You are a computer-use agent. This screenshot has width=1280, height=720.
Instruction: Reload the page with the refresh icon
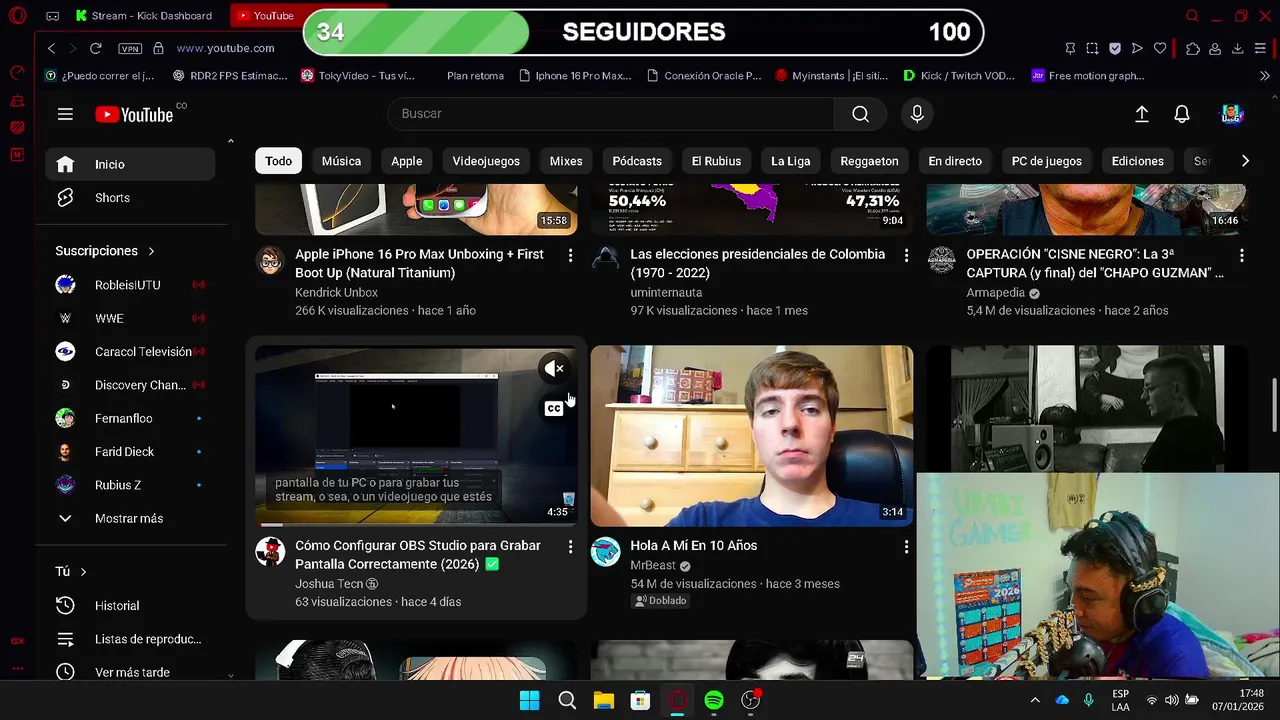coord(96,48)
